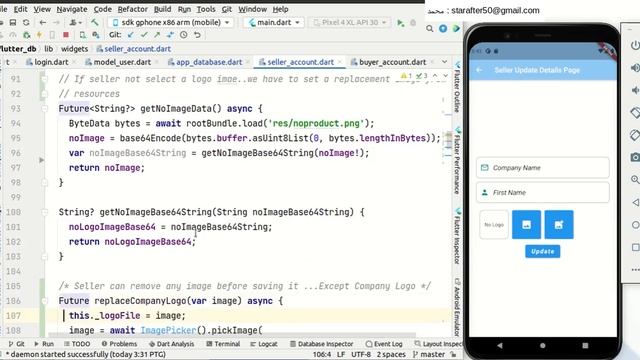The height and width of the screenshot is (360, 640).
Task: Open the Refactor menu
Action: (133, 9)
